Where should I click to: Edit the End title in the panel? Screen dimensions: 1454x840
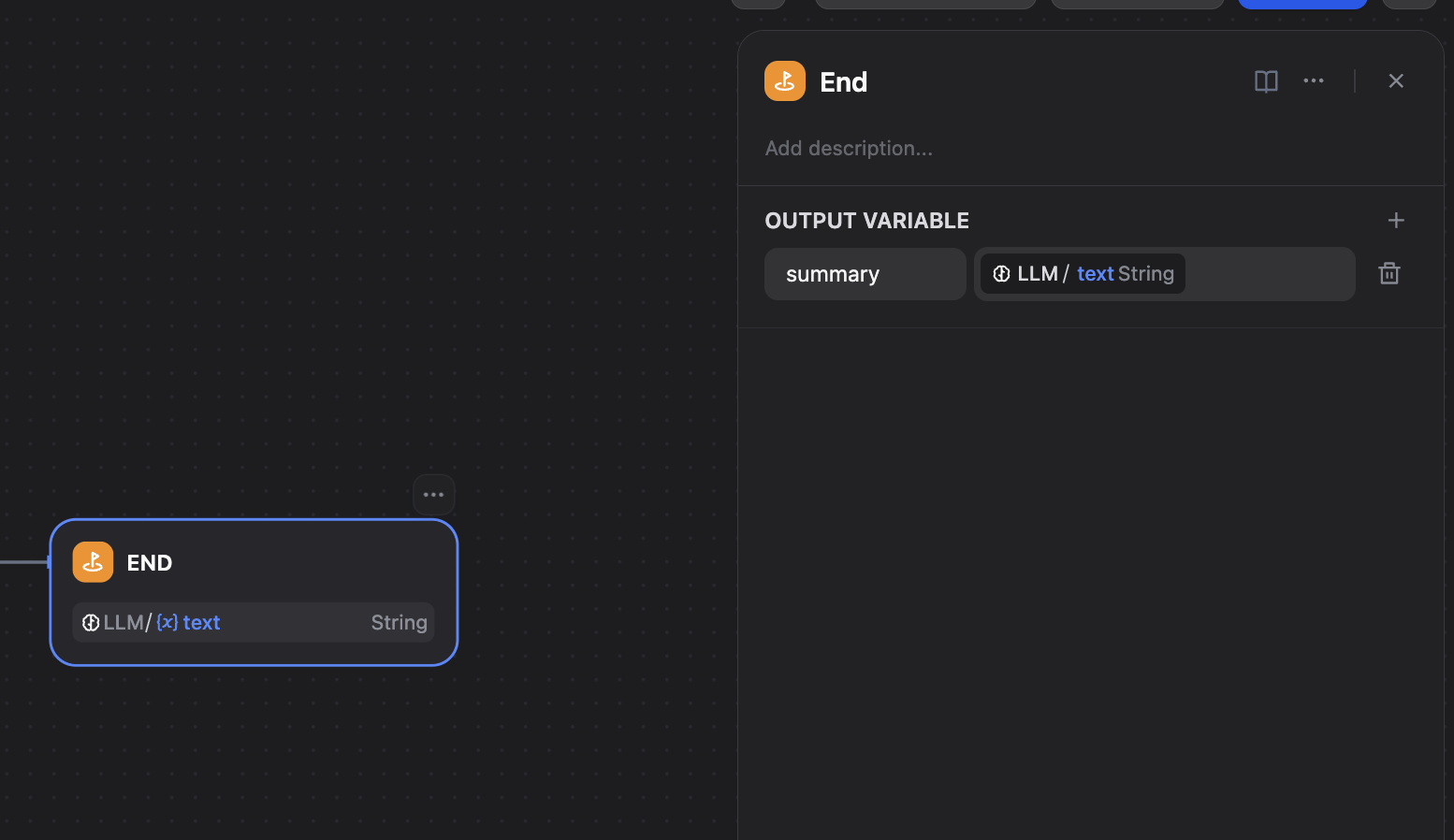(x=844, y=82)
